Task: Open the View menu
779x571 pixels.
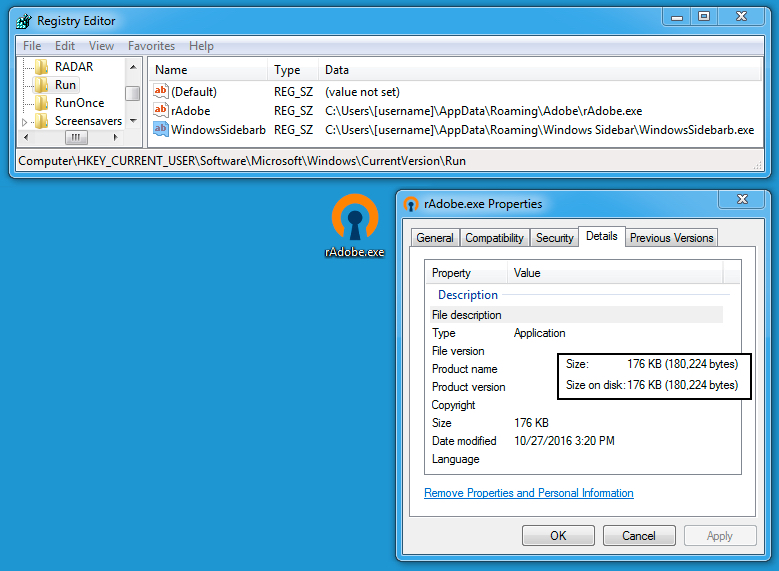Action: tap(101, 46)
